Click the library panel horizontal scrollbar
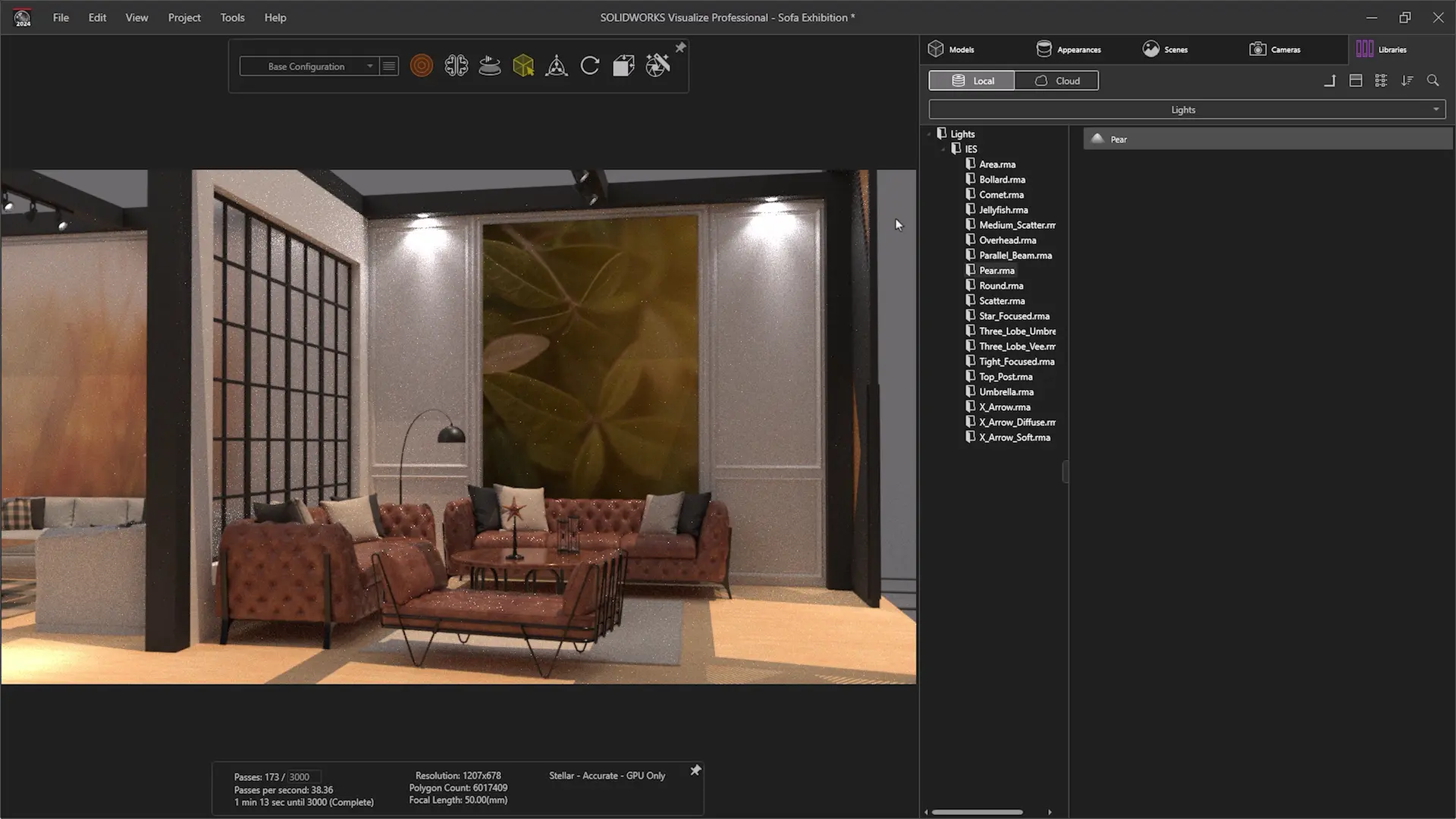Image resolution: width=1456 pixels, height=819 pixels. point(977,812)
